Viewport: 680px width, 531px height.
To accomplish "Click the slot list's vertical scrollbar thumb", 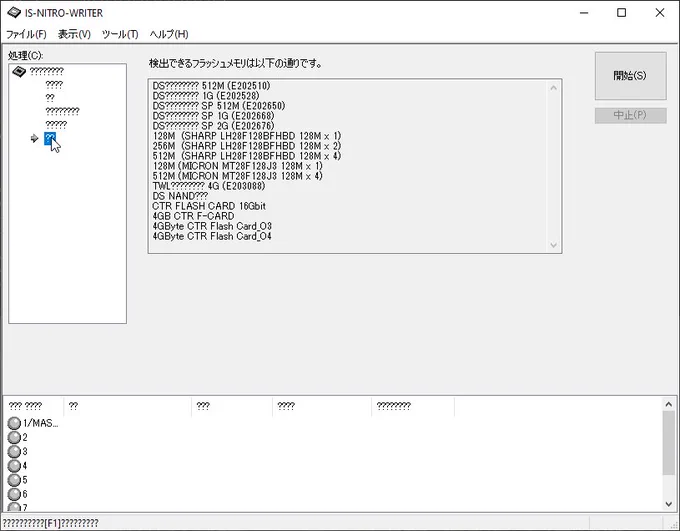I will 669,442.
